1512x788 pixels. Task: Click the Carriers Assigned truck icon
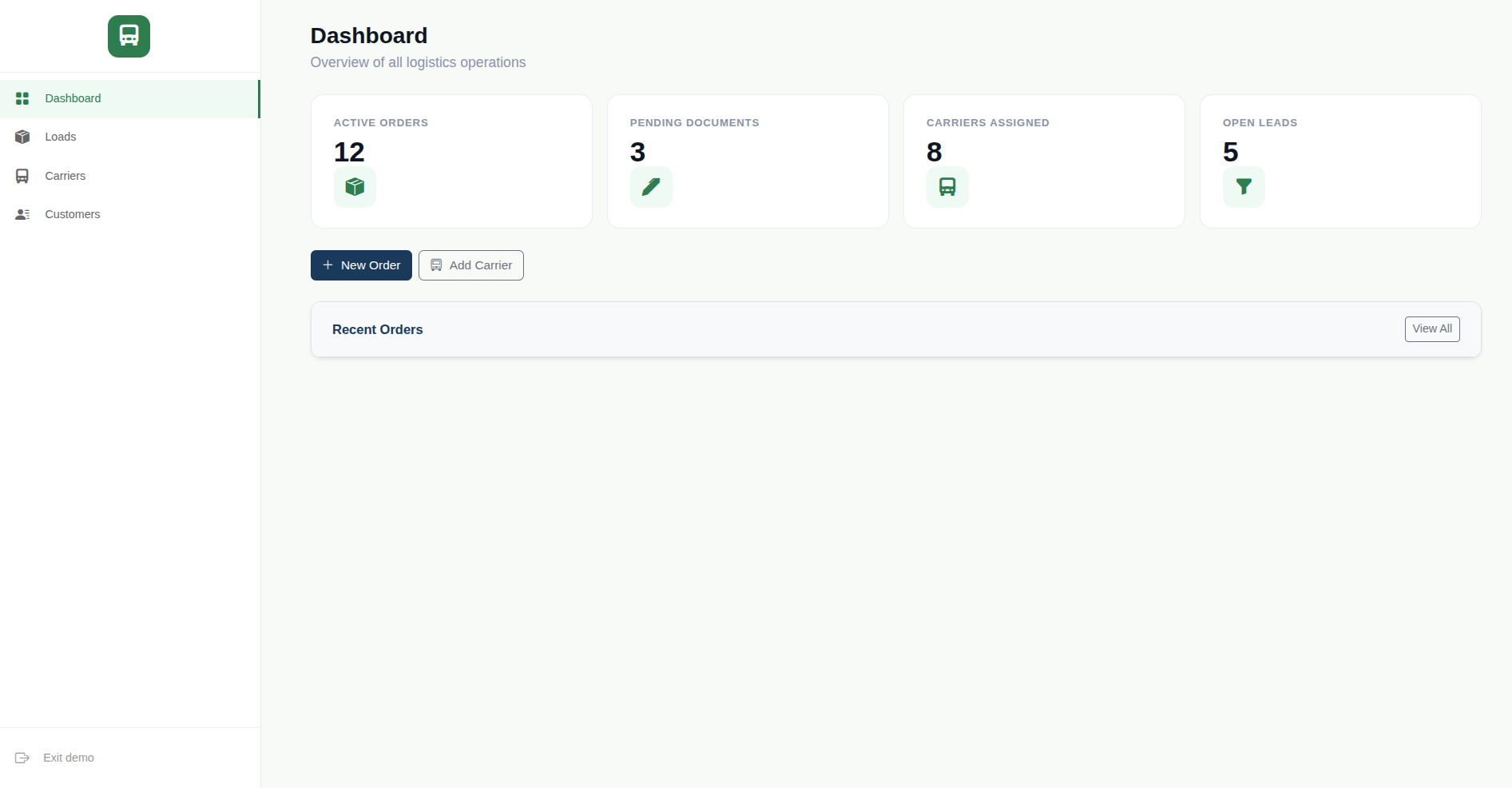click(947, 187)
